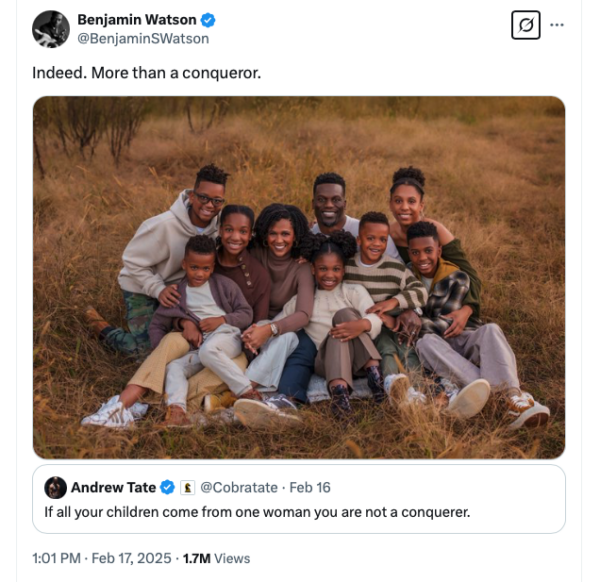Viewport: 600px width, 582px height.
Task: Open quoted post text about children and conquerer
Action: pos(257,513)
